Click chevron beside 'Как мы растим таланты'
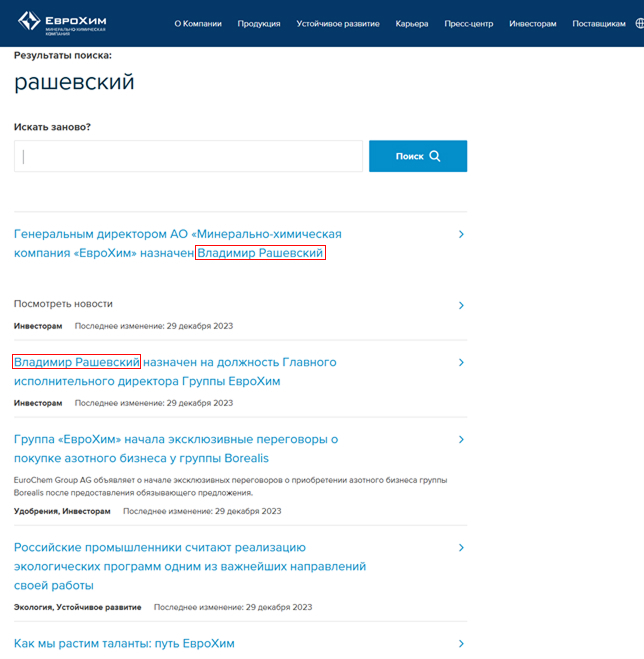This screenshot has height=659, width=644. (461, 643)
